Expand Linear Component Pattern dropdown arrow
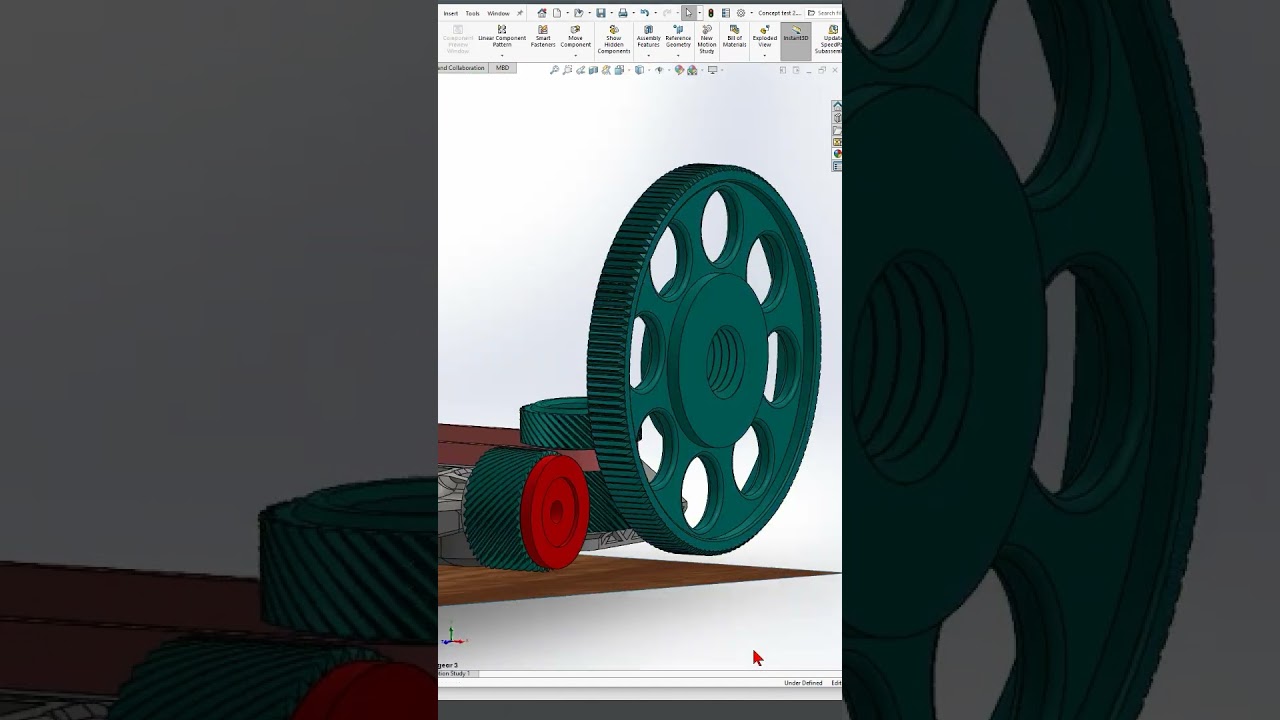 502,55
